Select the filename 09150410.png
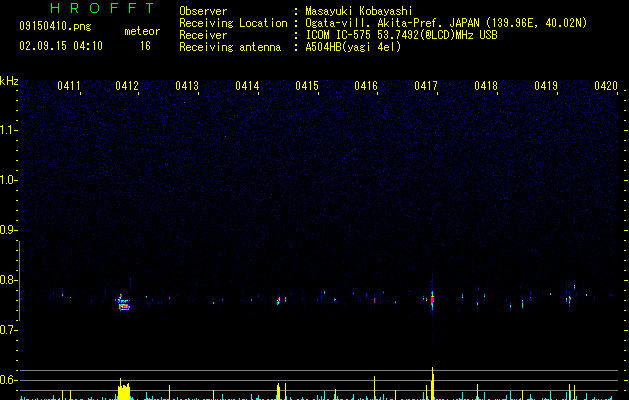The image size is (629, 400). point(55,27)
